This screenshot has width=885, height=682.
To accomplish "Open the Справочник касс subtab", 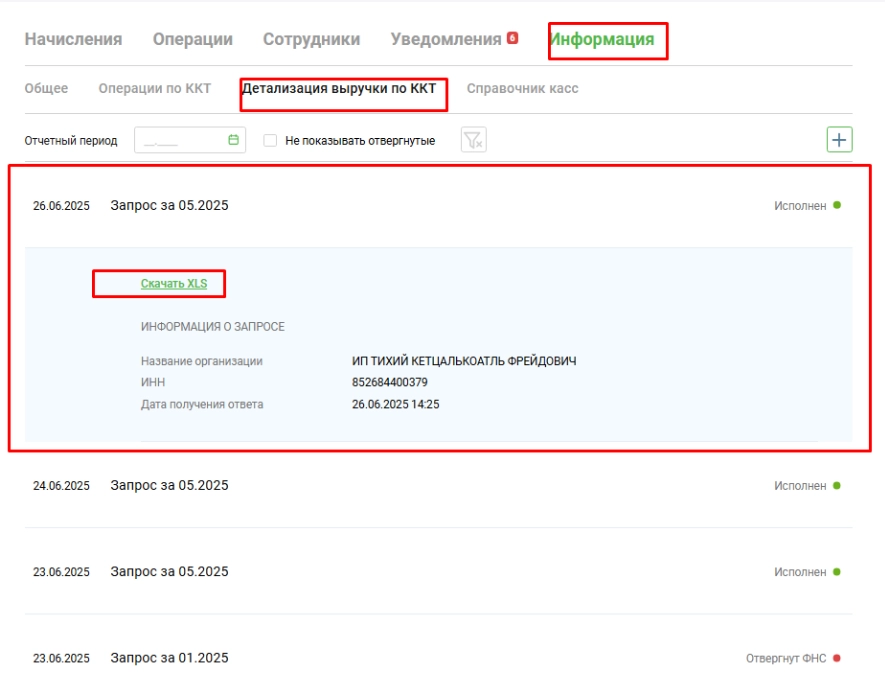I will pos(522,88).
